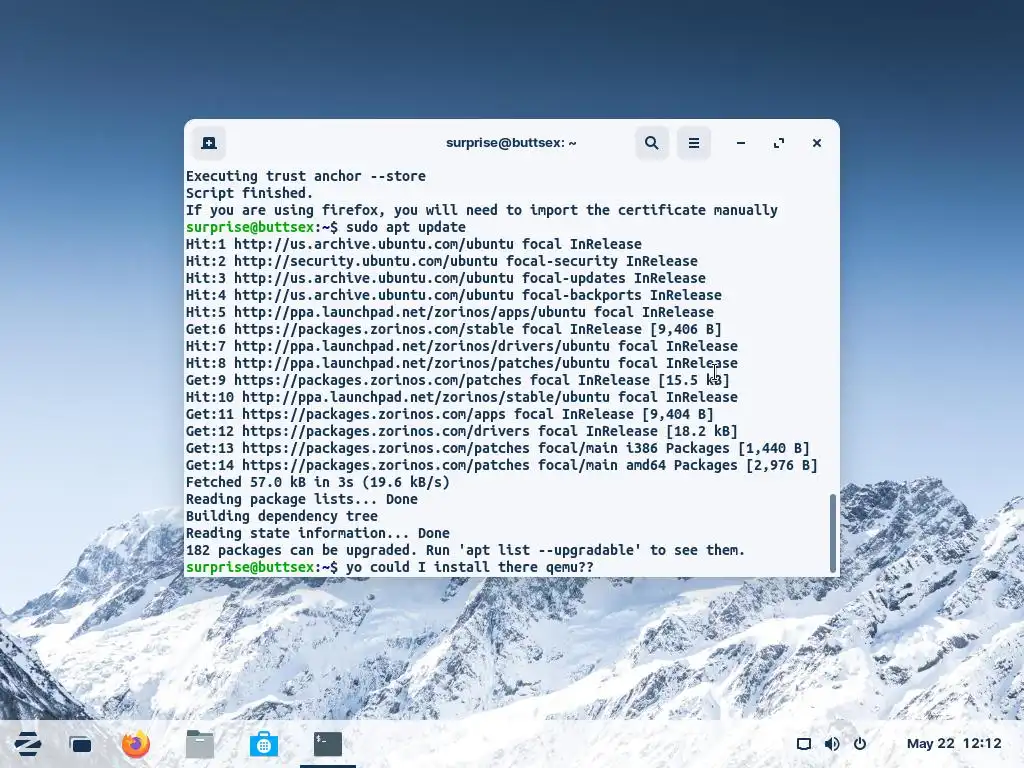
Task: Open a new terminal tab
Action: click(209, 143)
